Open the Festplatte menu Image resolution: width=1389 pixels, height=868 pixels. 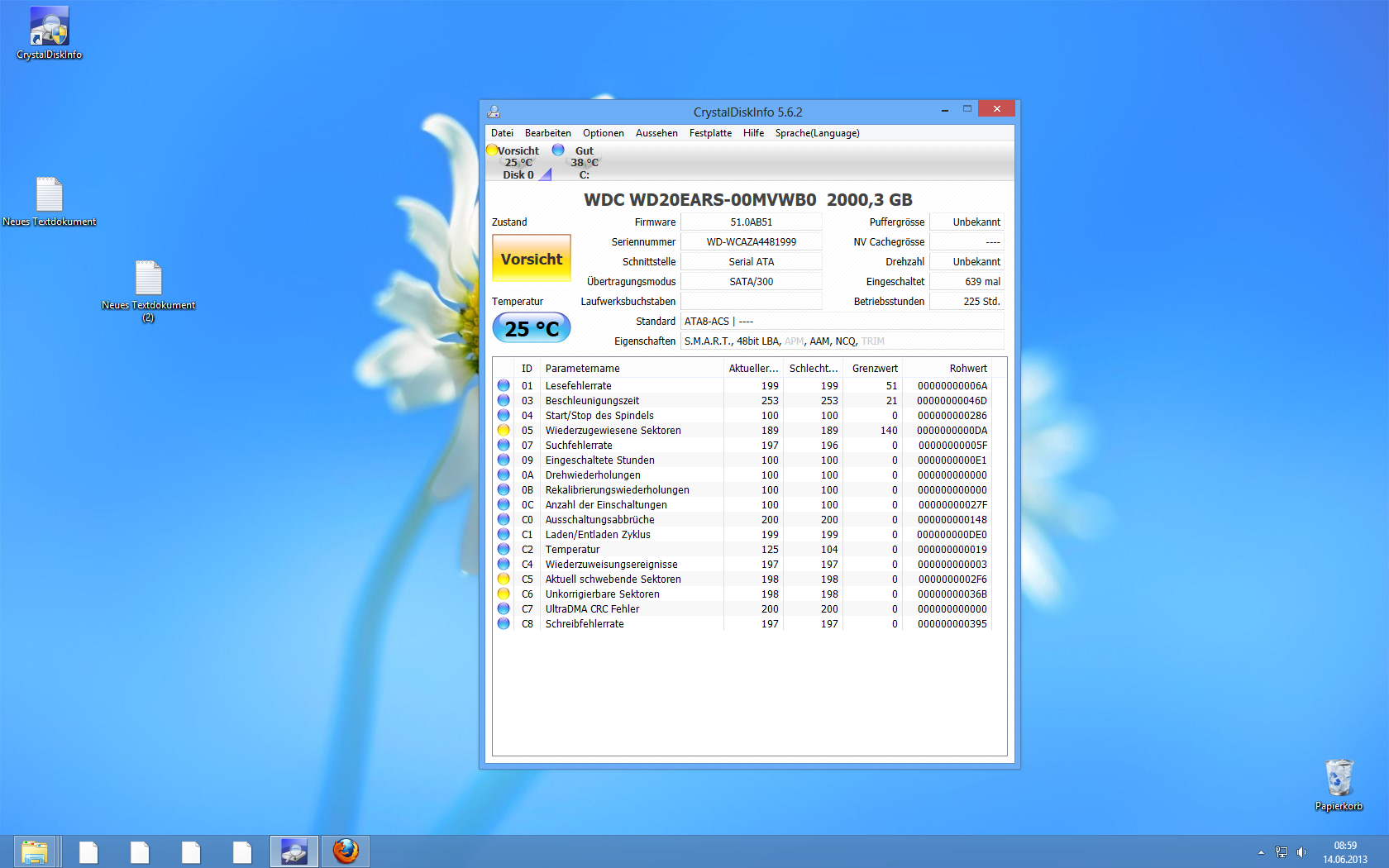[710, 133]
